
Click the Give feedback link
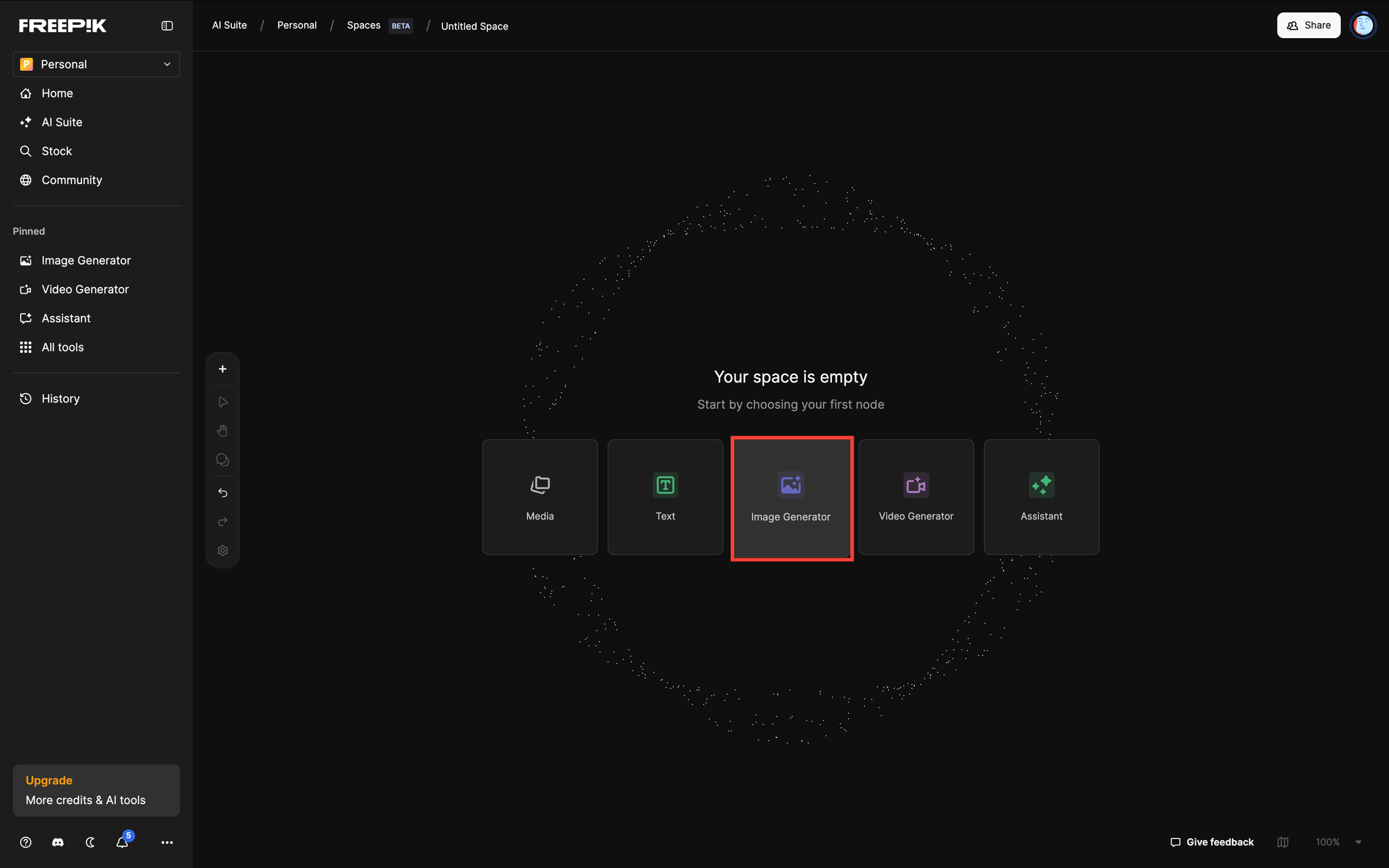[x=1212, y=842]
